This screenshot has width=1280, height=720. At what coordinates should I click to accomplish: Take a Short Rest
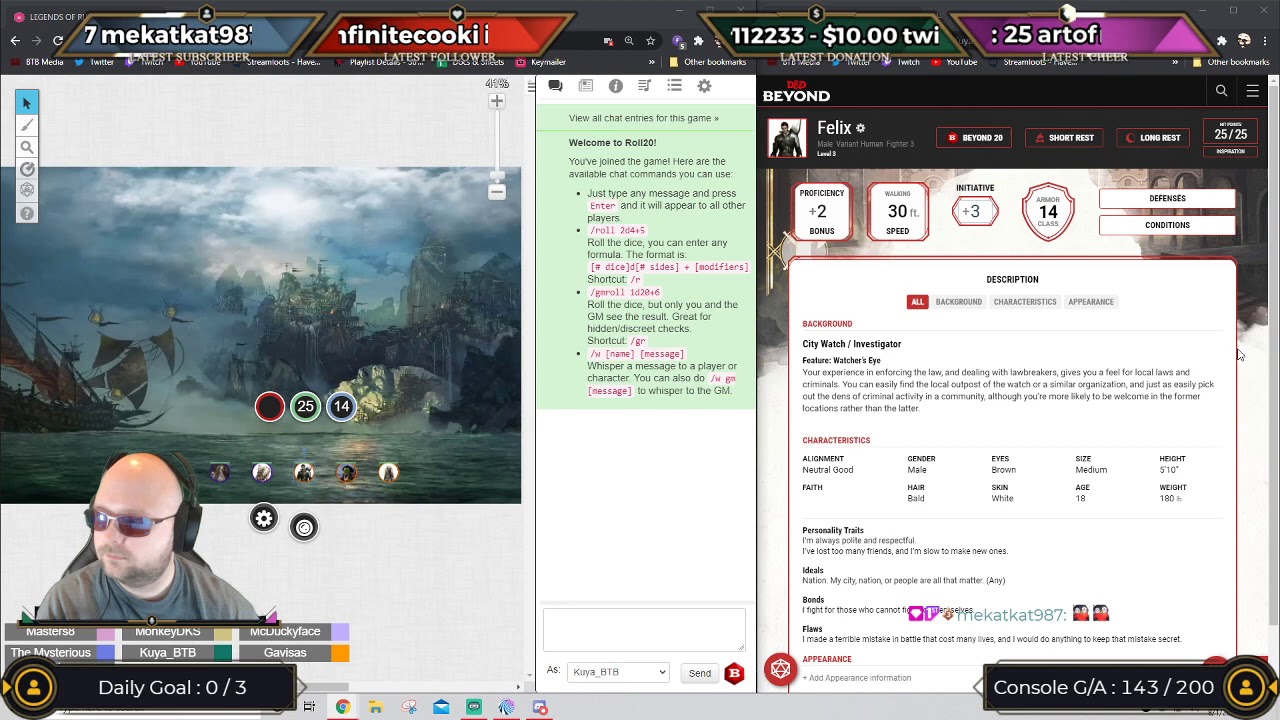coord(1064,138)
